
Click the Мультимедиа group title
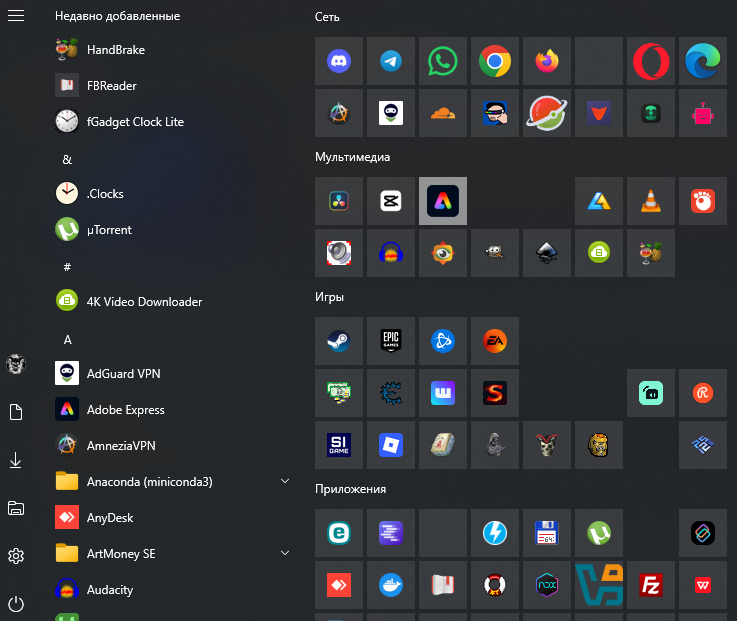(353, 157)
